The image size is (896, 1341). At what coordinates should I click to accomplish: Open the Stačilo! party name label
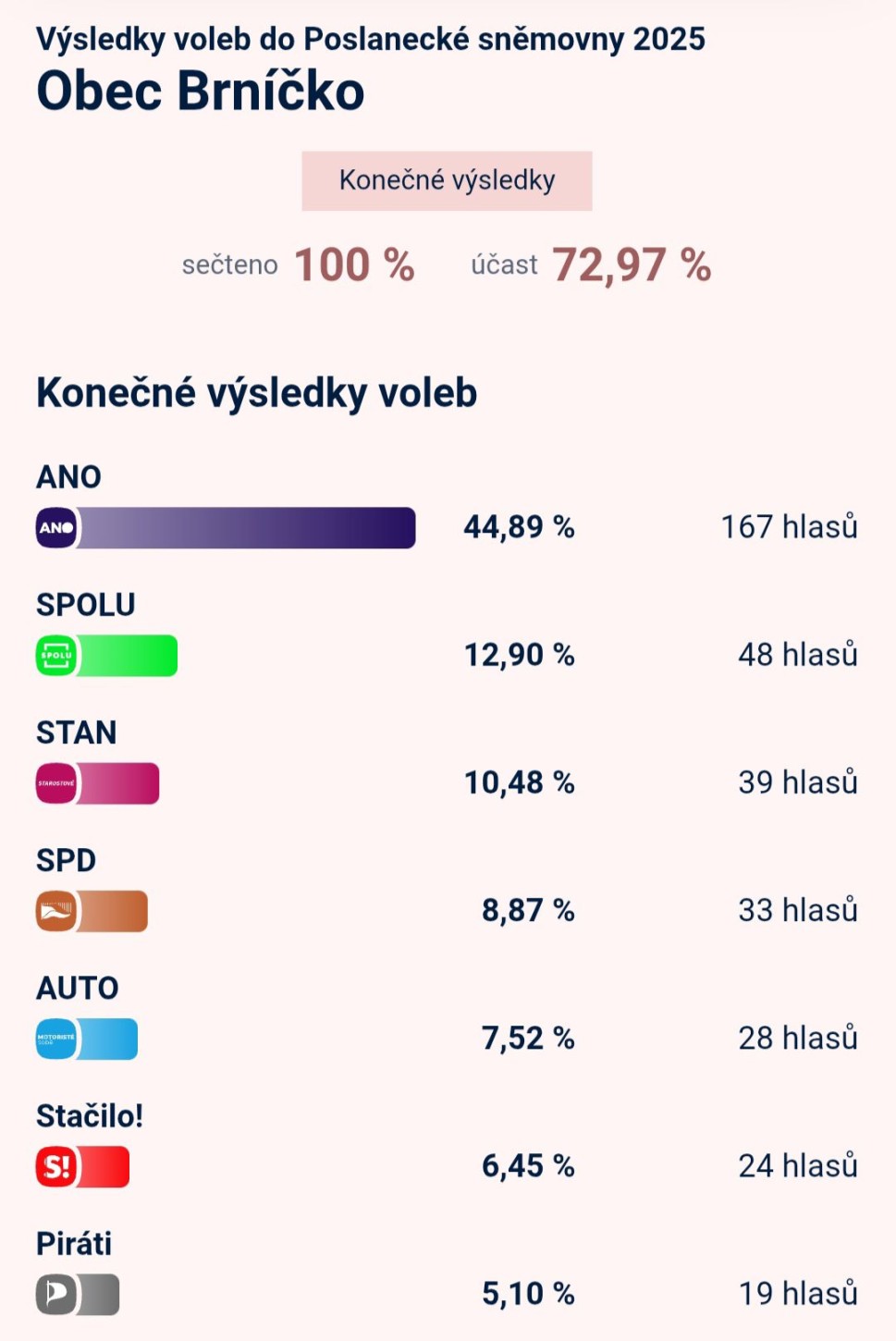[90, 1116]
